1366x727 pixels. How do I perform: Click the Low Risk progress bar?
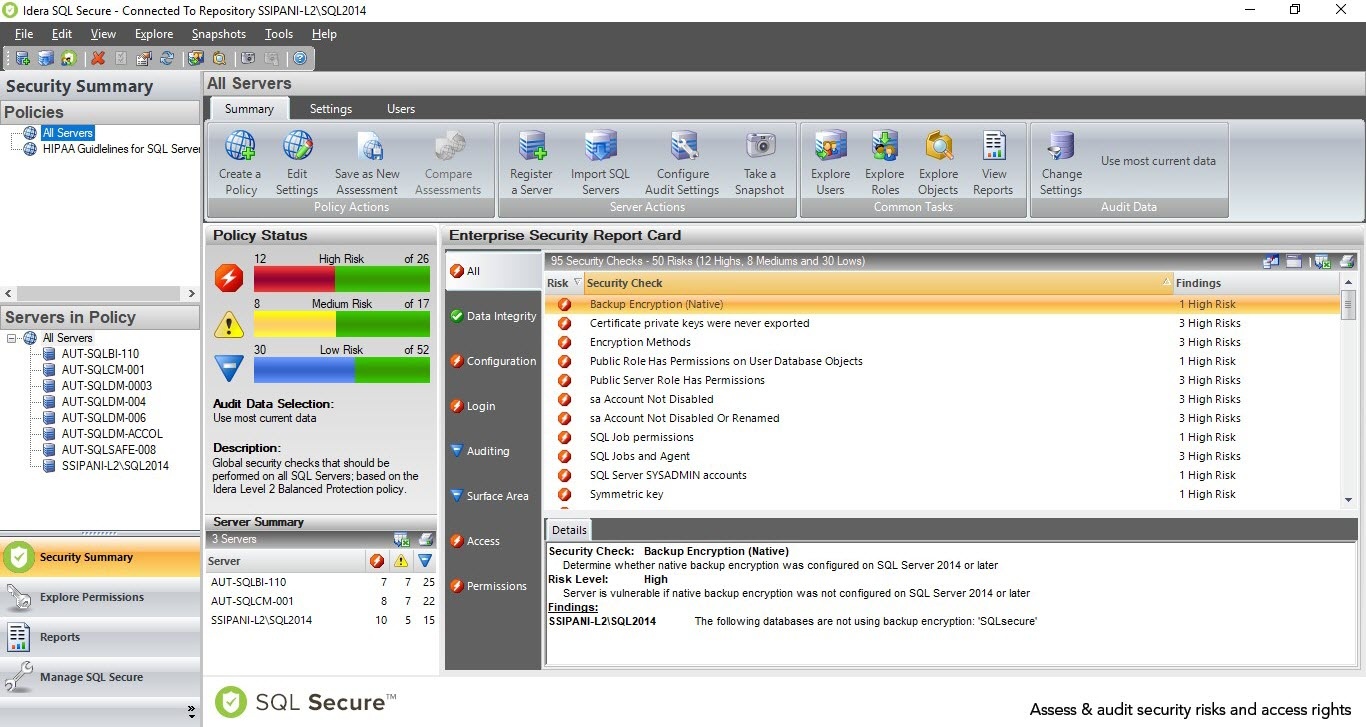tap(341, 370)
